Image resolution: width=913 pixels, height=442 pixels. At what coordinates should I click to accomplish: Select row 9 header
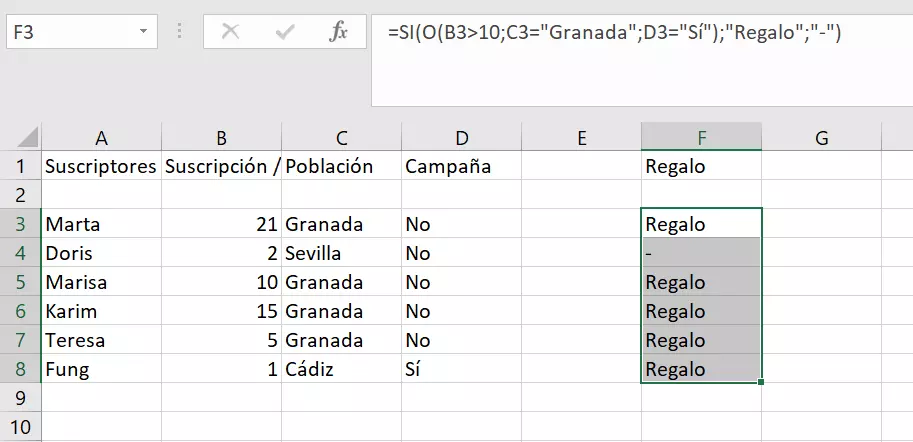[x=20, y=398]
